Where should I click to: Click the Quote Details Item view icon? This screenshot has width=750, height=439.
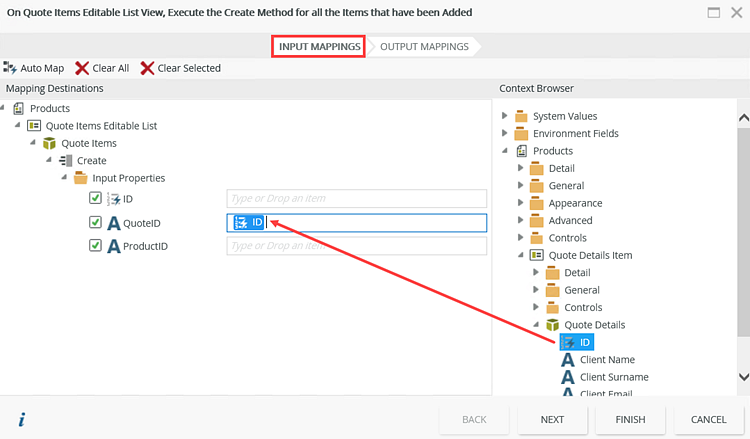tap(536, 255)
